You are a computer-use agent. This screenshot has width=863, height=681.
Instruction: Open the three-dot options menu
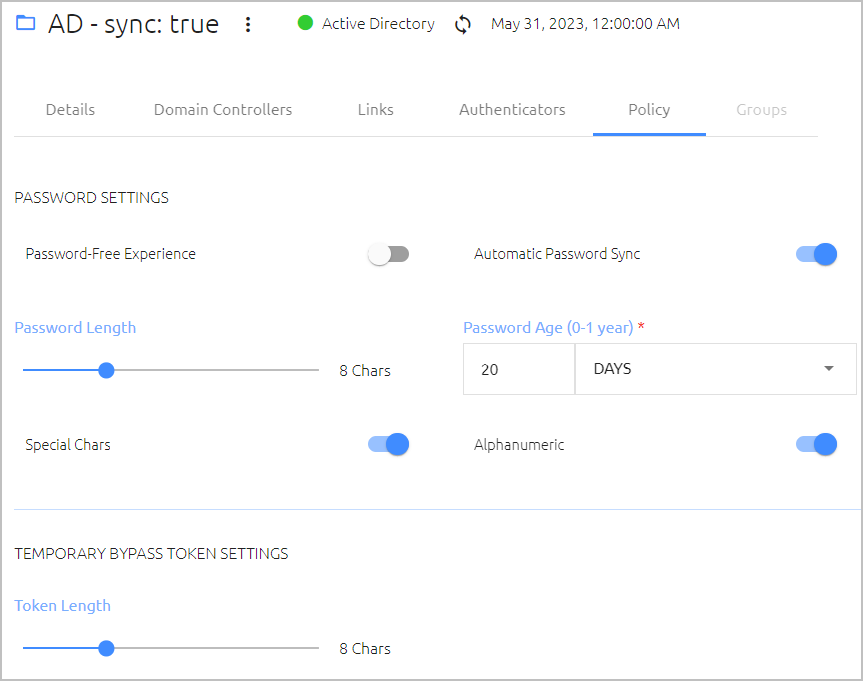coord(248,24)
